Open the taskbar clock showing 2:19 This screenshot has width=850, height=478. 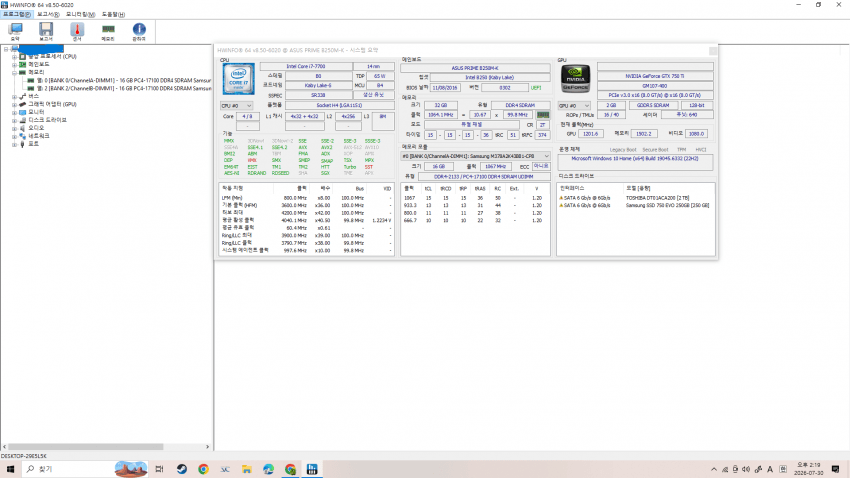(x=809, y=469)
